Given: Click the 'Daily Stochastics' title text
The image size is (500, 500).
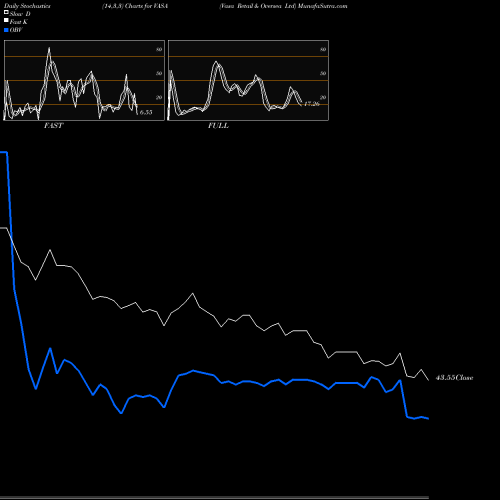Looking at the screenshot, I should click(27, 6).
